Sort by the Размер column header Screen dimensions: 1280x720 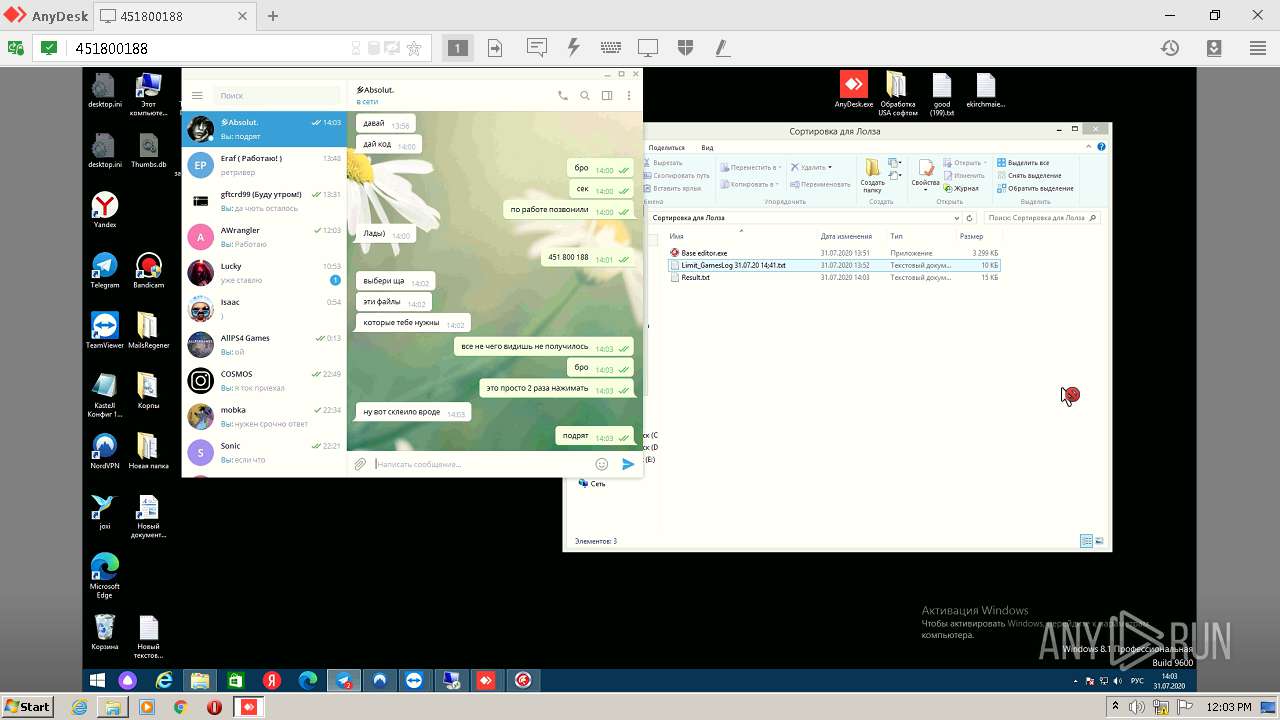pyautogui.click(x=971, y=236)
